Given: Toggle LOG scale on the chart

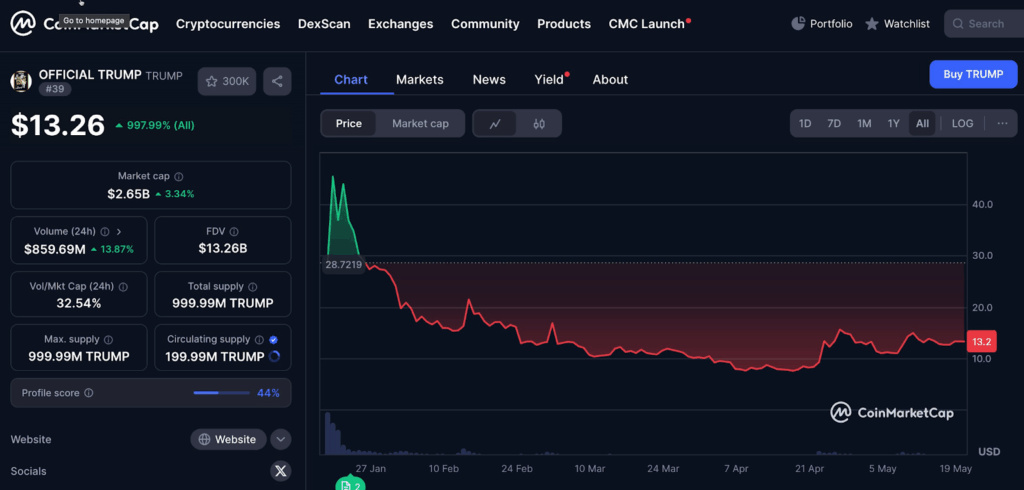Looking at the screenshot, I should click(963, 123).
